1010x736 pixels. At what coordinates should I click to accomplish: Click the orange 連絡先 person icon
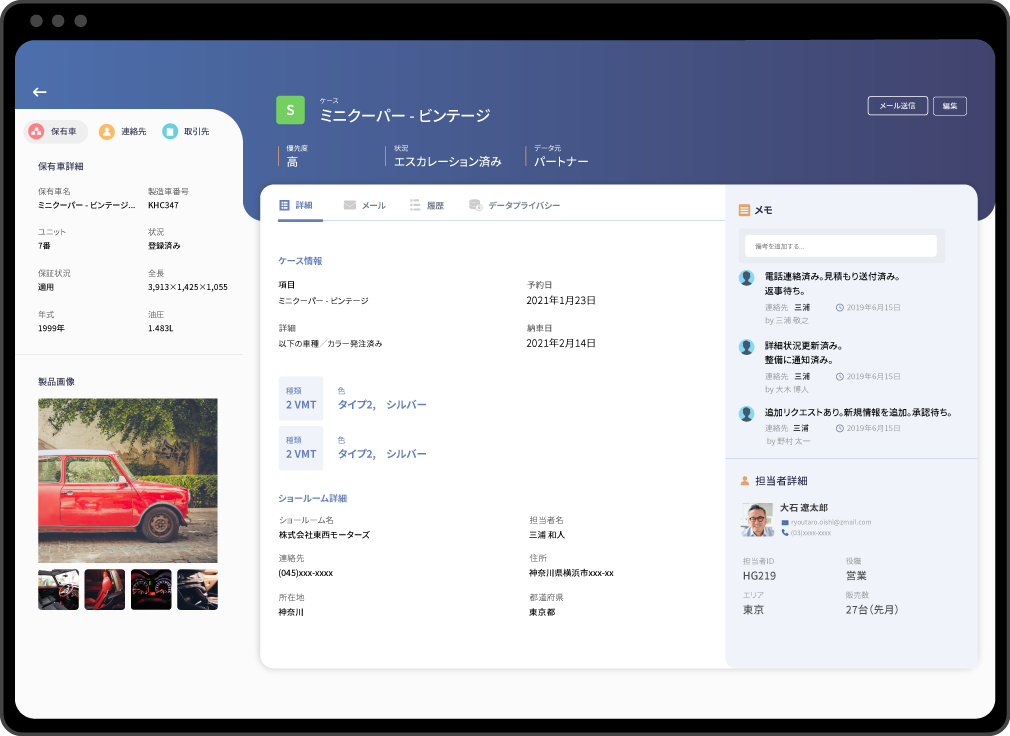(106, 131)
